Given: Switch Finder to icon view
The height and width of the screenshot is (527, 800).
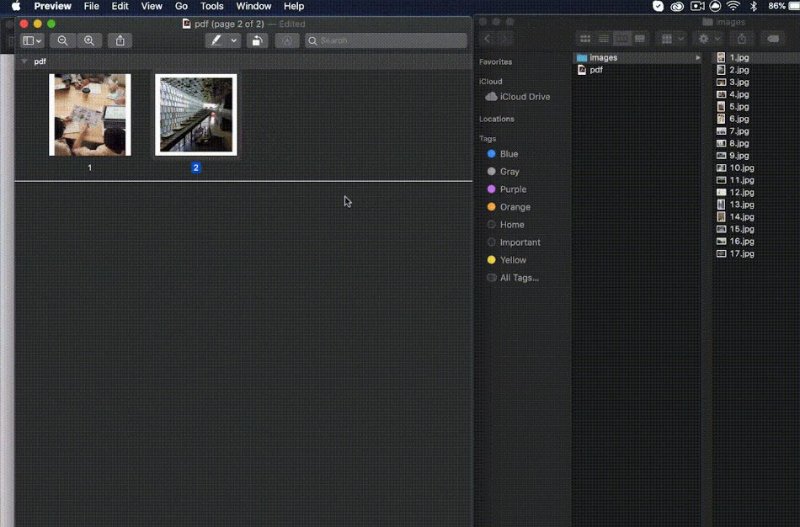Looking at the screenshot, I should point(586,38).
